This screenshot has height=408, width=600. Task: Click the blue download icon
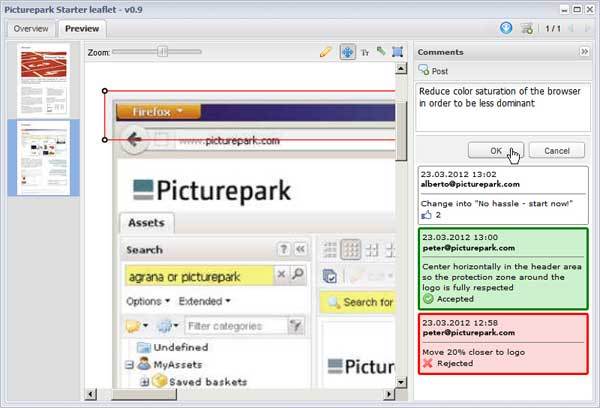pos(506,28)
